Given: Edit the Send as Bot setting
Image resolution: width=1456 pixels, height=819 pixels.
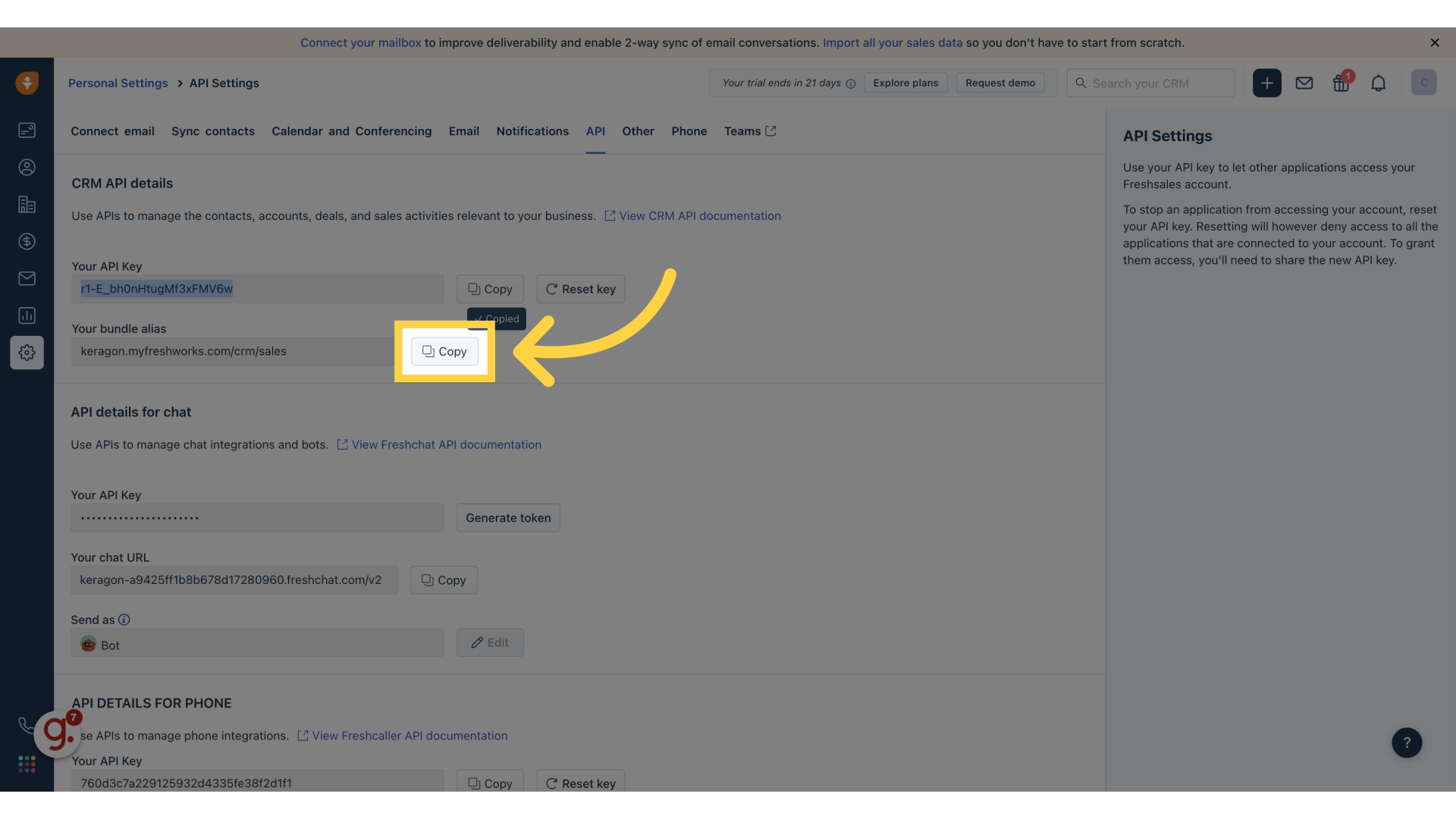Looking at the screenshot, I should (x=490, y=642).
